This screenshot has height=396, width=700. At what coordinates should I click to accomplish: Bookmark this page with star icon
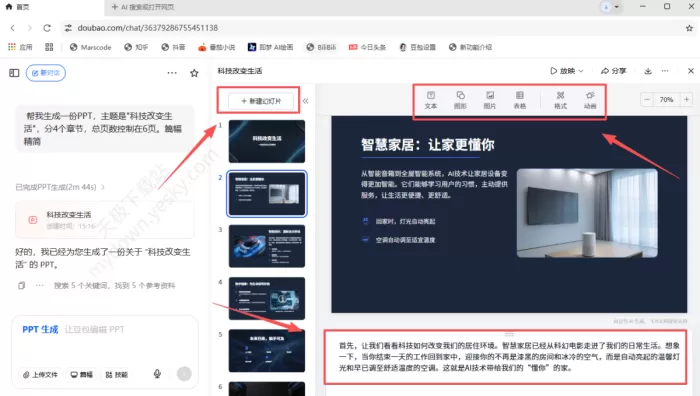[x=689, y=28]
